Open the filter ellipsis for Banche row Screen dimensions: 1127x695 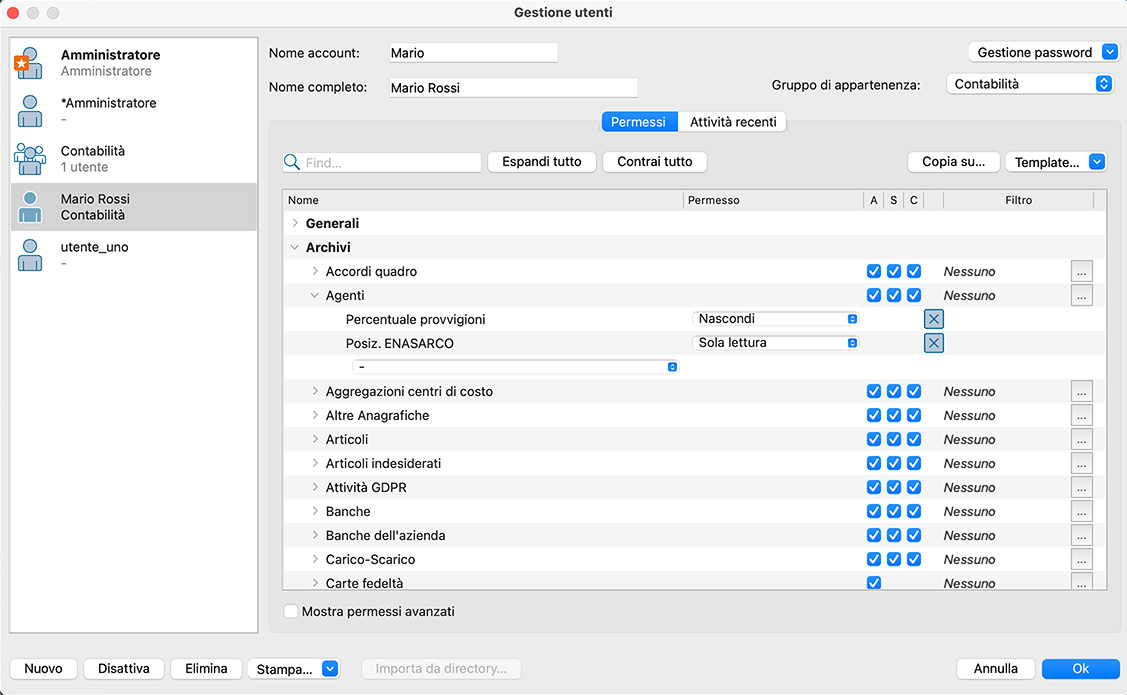(1081, 511)
